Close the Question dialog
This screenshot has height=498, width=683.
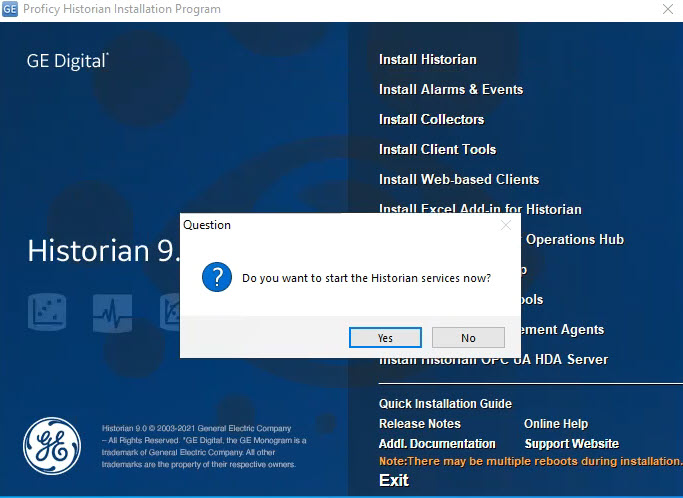pyautogui.click(x=506, y=225)
